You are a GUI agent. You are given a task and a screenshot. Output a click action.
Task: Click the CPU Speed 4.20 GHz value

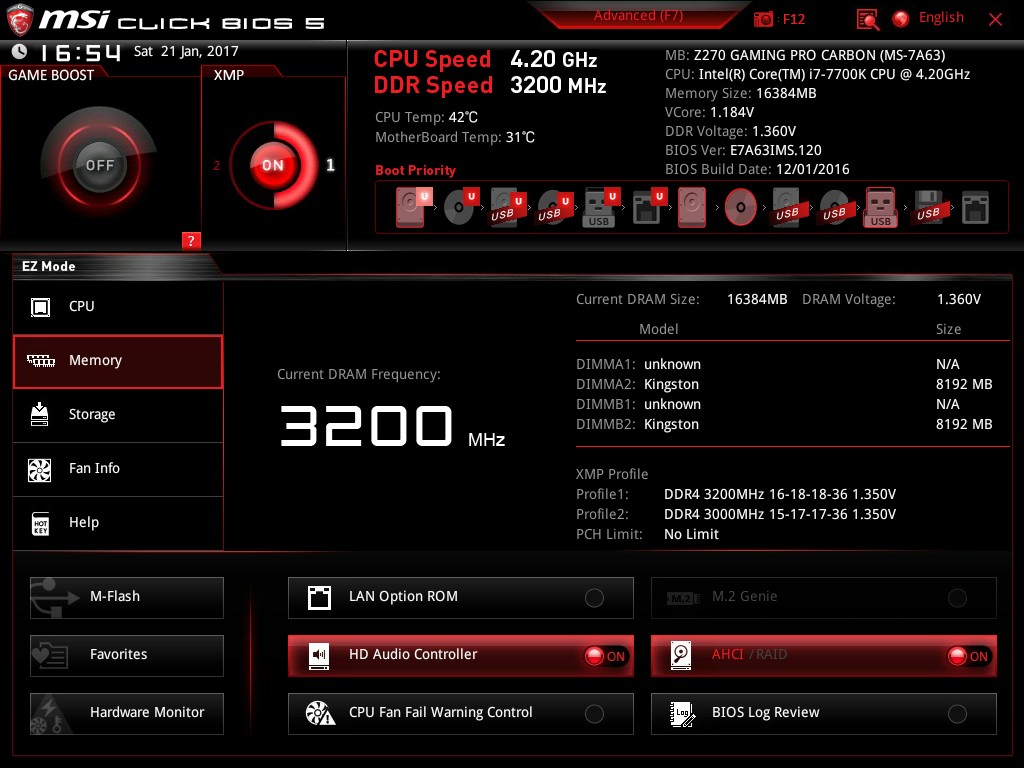click(554, 59)
